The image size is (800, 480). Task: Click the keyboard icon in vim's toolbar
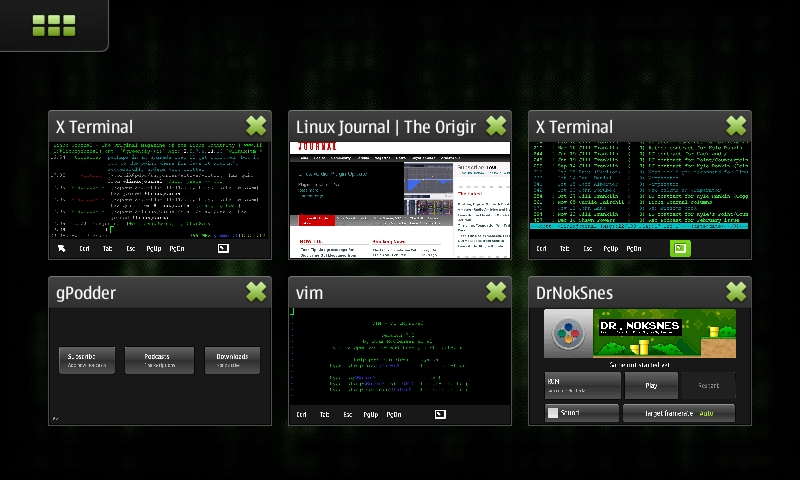(440, 414)
